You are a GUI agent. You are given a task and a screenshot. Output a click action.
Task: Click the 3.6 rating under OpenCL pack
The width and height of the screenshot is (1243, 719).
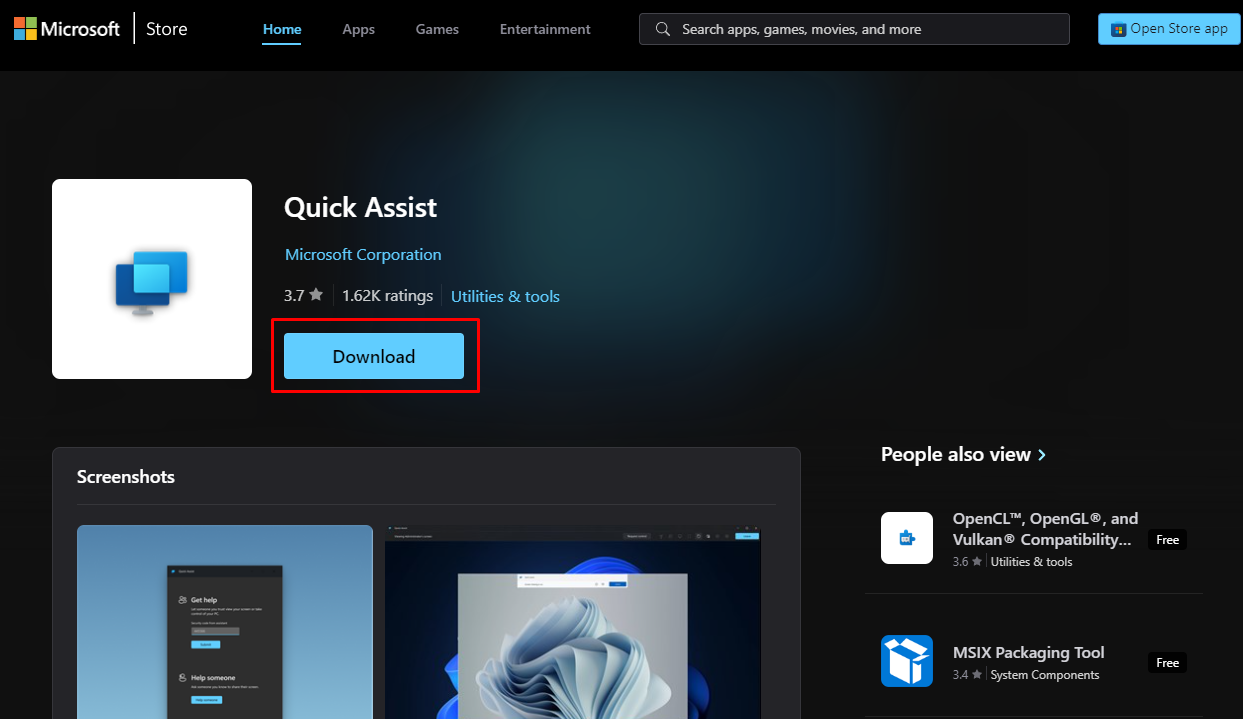click(x=967, y=562)
